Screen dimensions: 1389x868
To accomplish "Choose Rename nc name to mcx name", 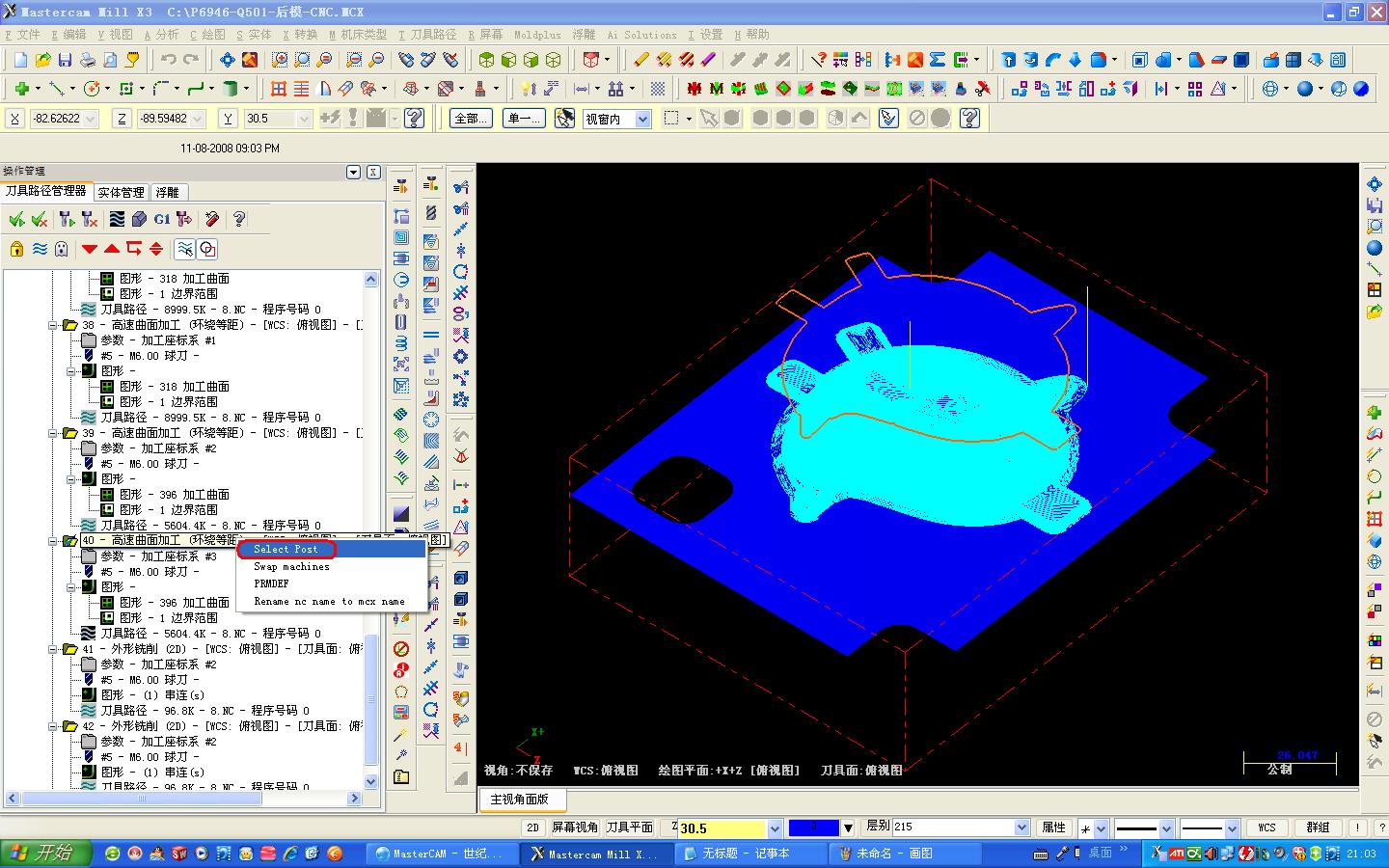I will tap(329, 602).
